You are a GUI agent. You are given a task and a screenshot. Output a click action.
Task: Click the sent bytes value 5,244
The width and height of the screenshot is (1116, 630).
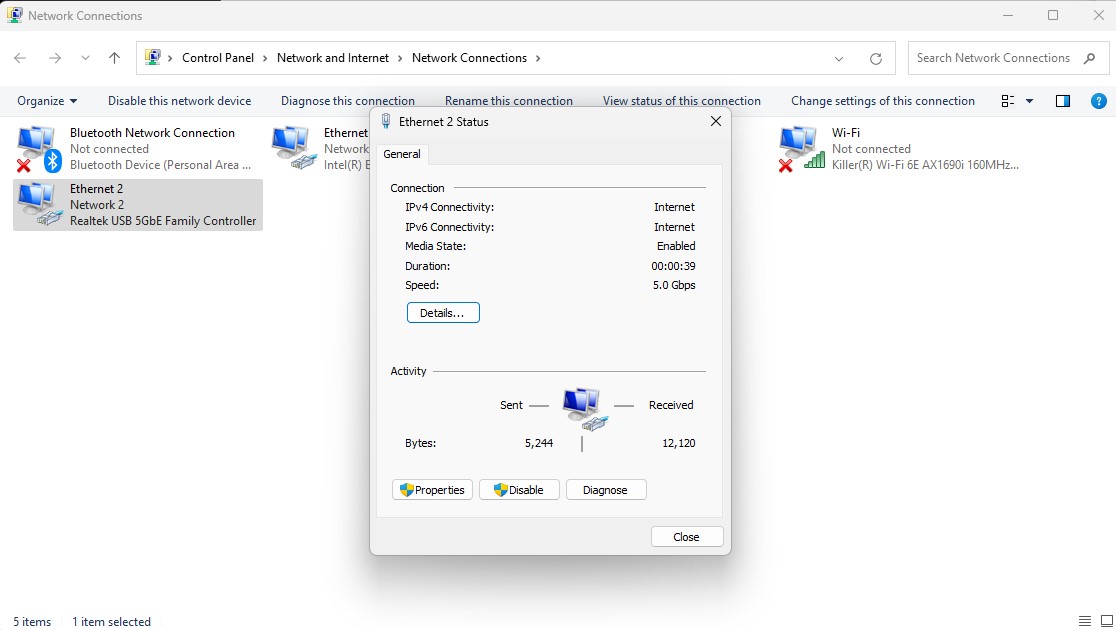point(539,443)
